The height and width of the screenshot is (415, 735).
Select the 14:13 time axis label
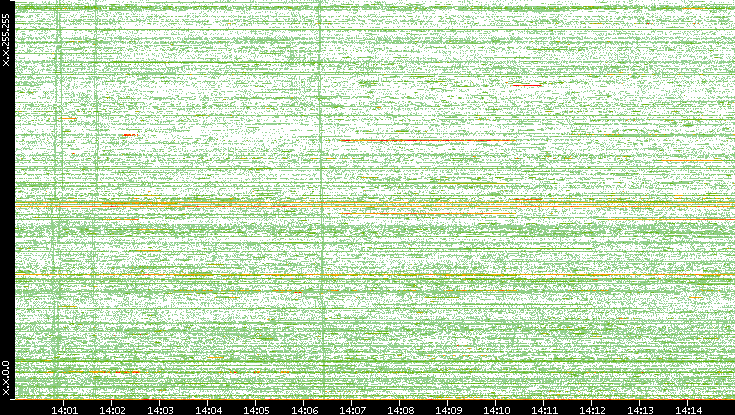(x=640, y=410)
